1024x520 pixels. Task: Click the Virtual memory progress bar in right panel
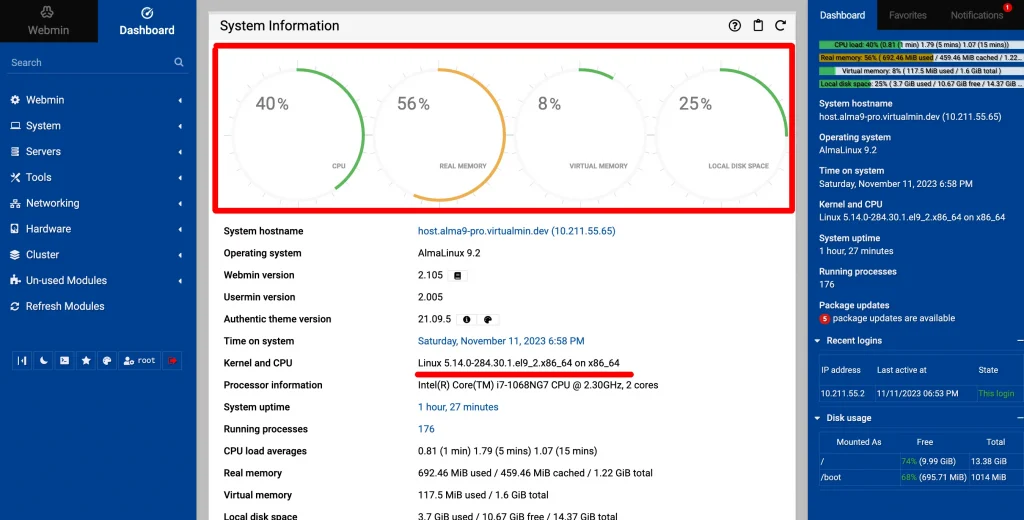pyautogui.click(x=921, y=71)
